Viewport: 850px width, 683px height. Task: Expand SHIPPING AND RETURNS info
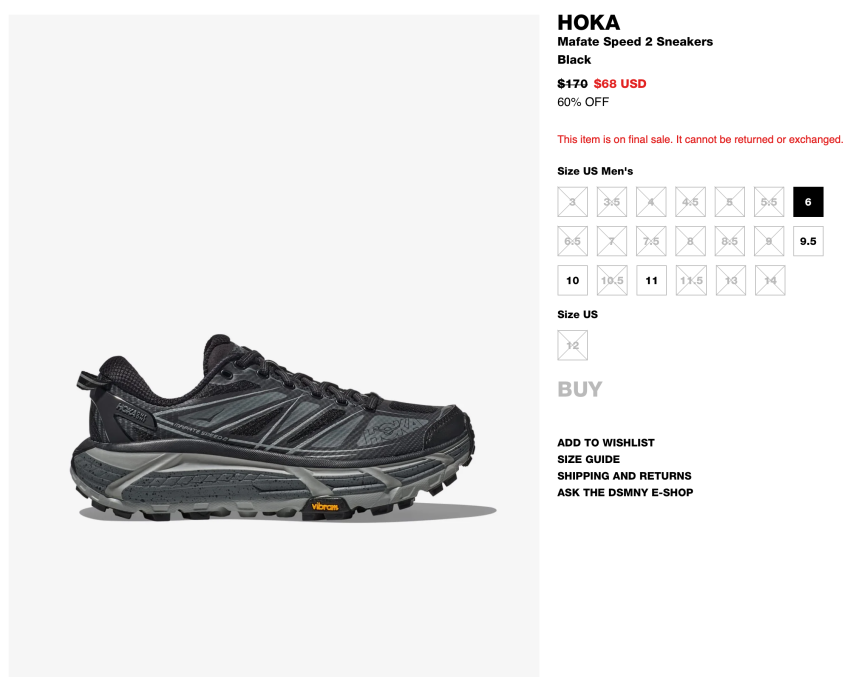pyautogui.click(x=624, y=476)
